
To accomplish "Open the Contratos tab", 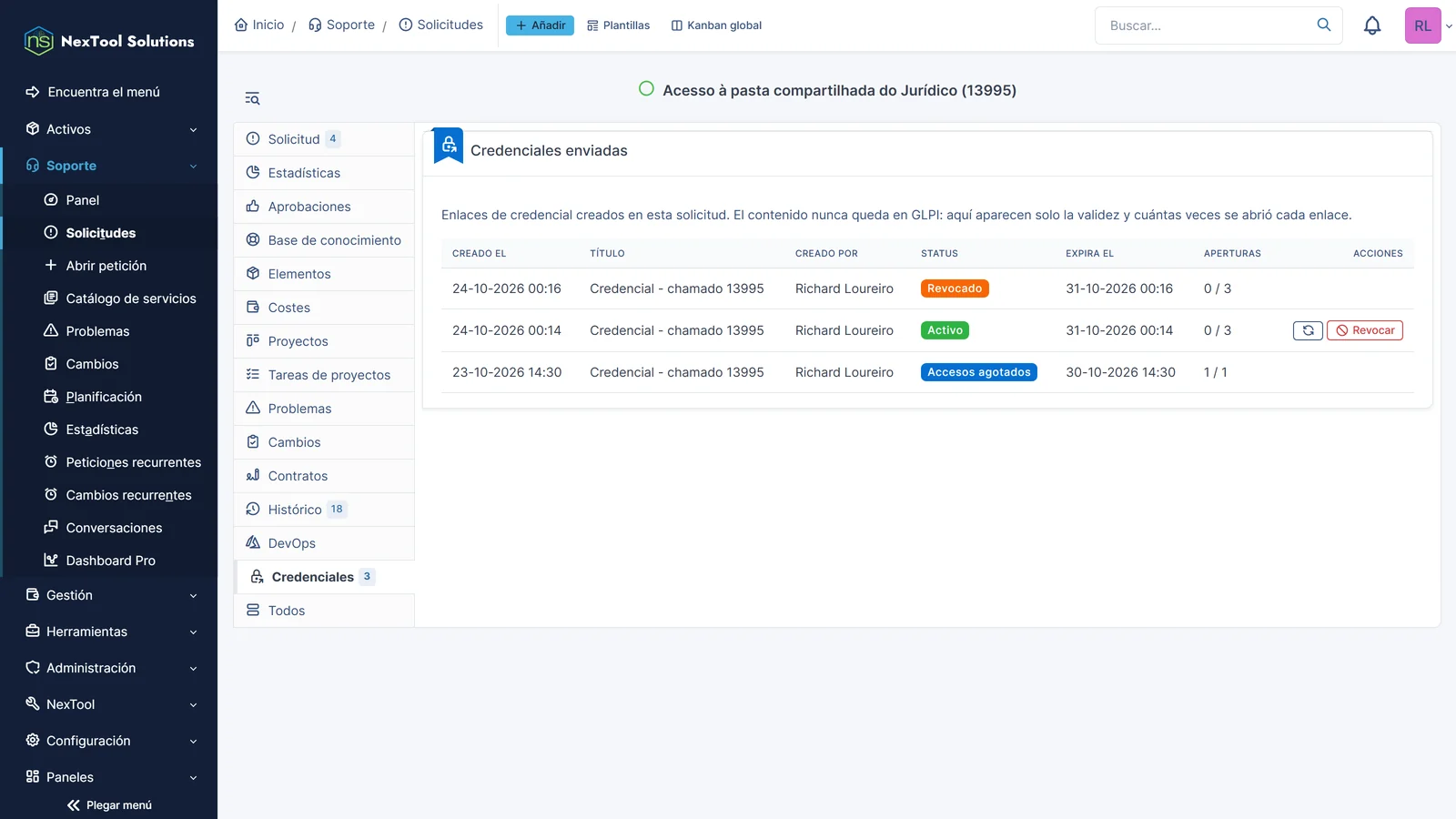I will [x=324, y=476].
